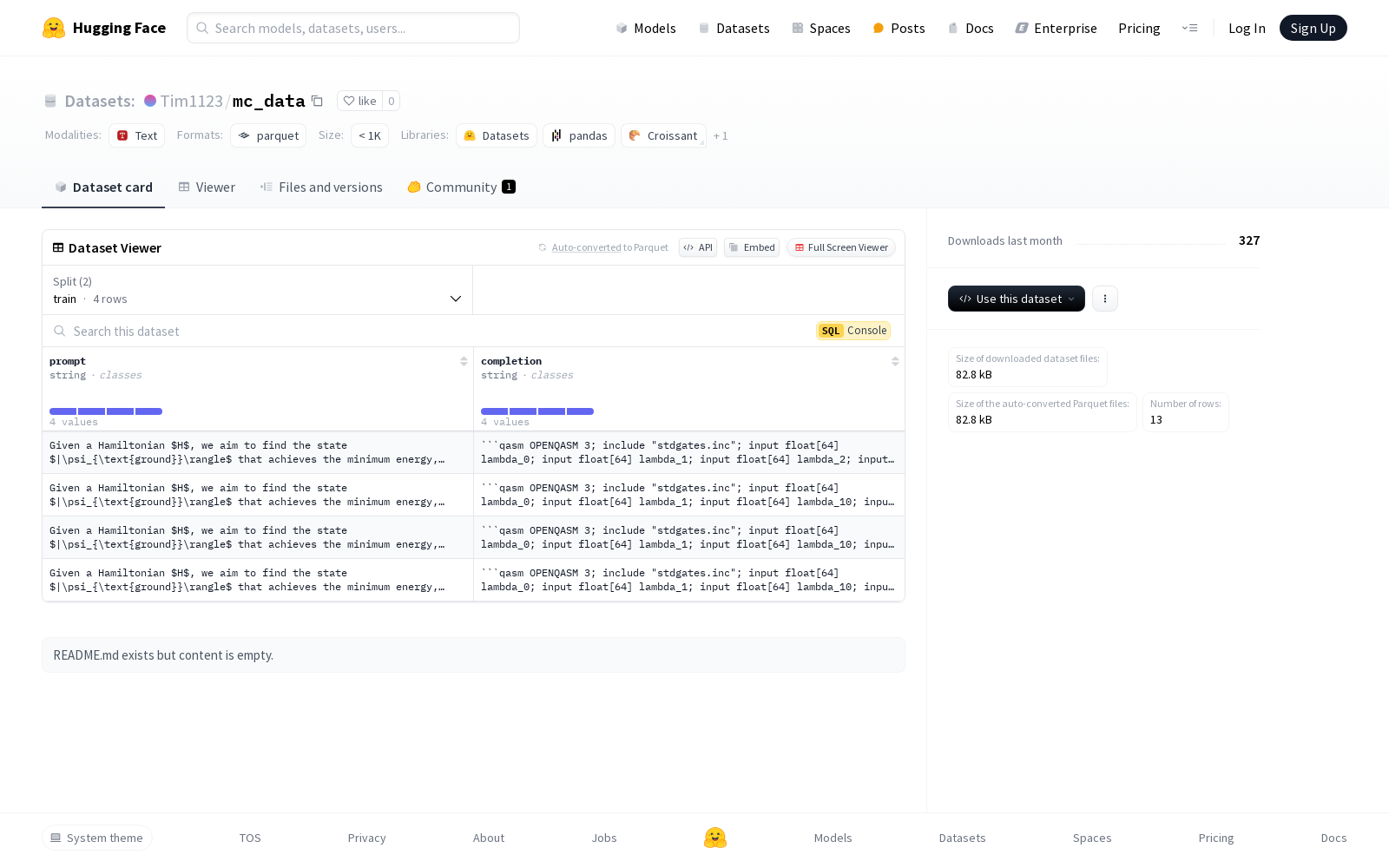Select the Croissant library tag
The height and width of the screenshot is (868, 1389).
tap(663, 135)
